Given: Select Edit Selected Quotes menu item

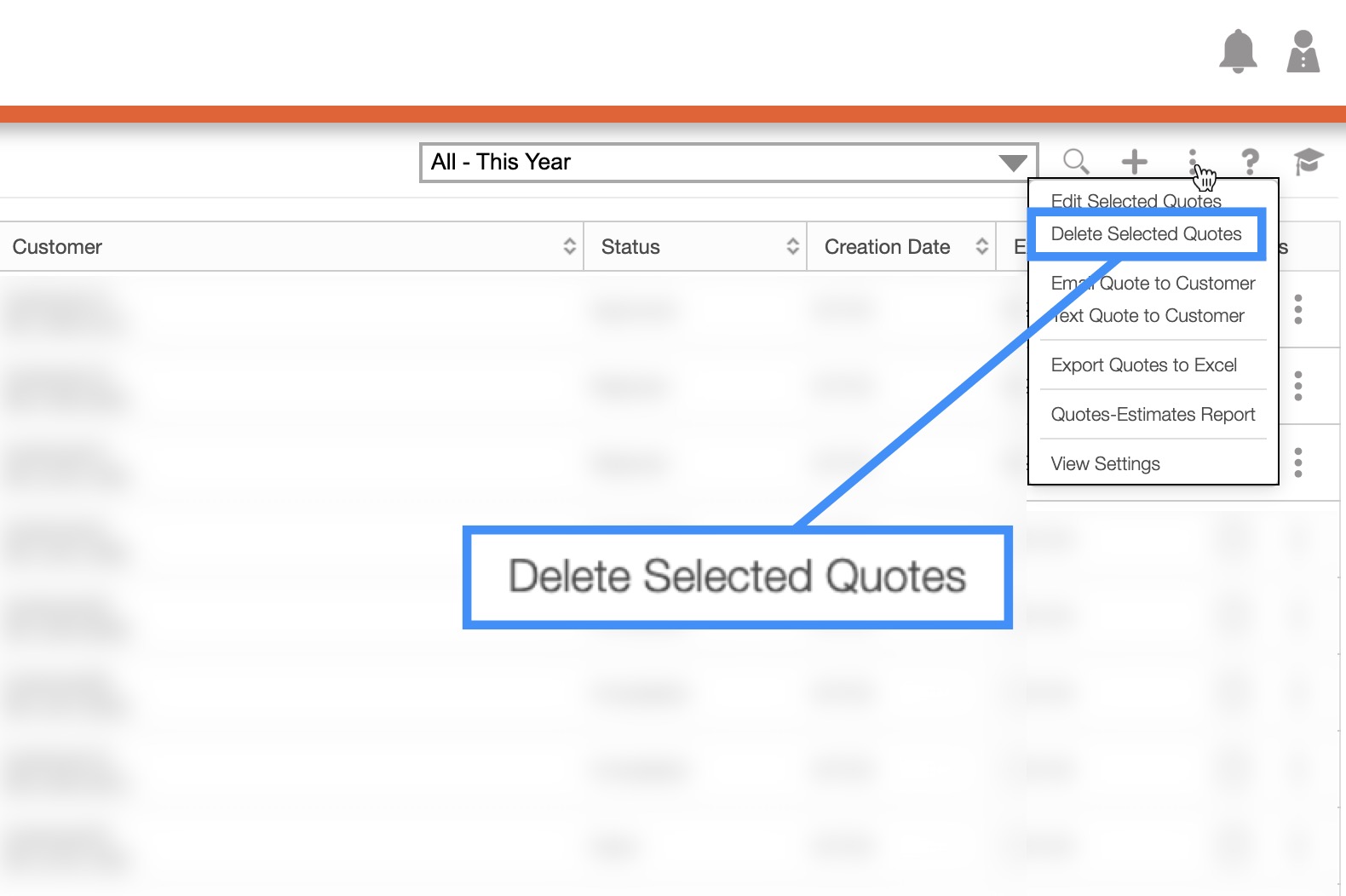Looking at the screenshot, I should pyautogui.click(x=1136, y=201).
